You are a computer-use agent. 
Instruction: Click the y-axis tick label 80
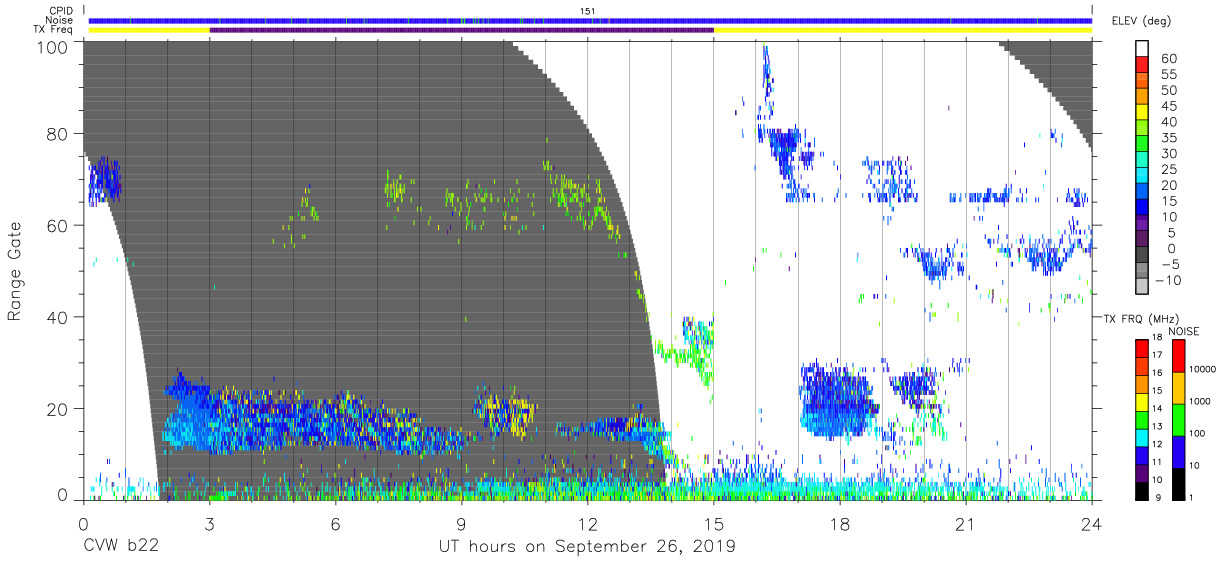click(58, 134)
